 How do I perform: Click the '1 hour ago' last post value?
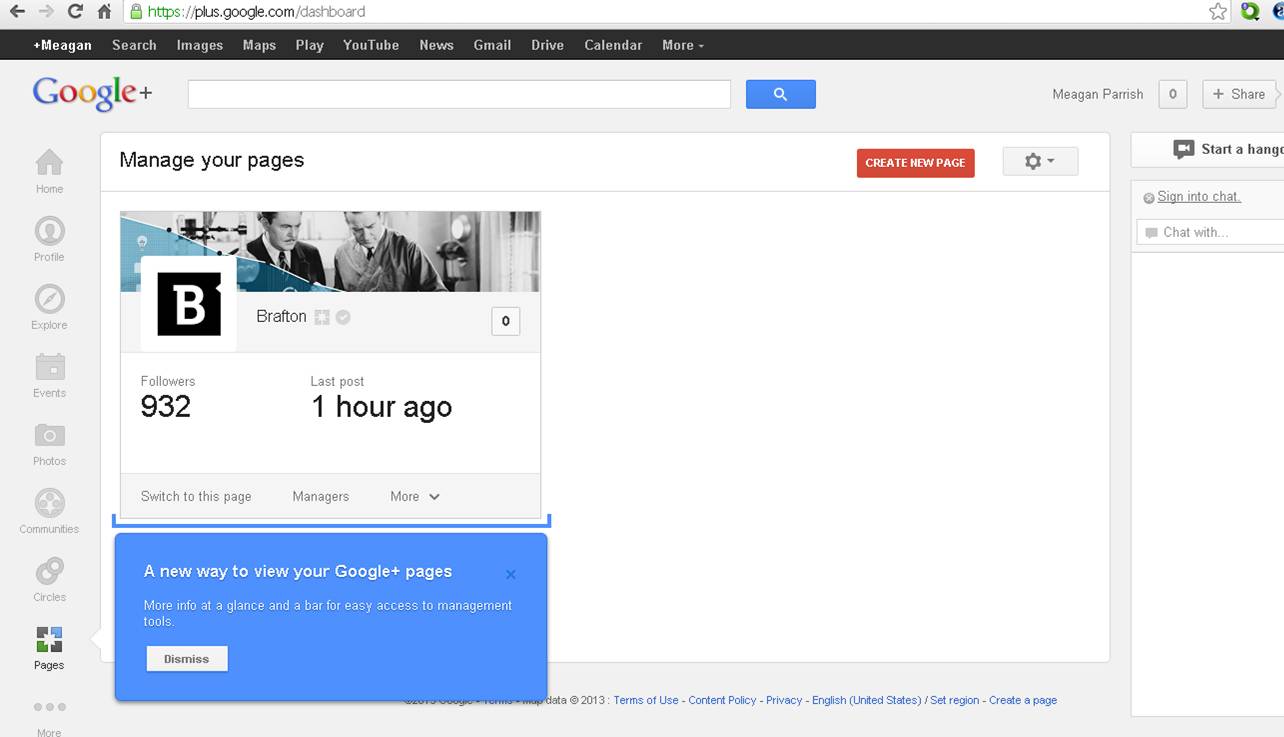coord(381,406)
